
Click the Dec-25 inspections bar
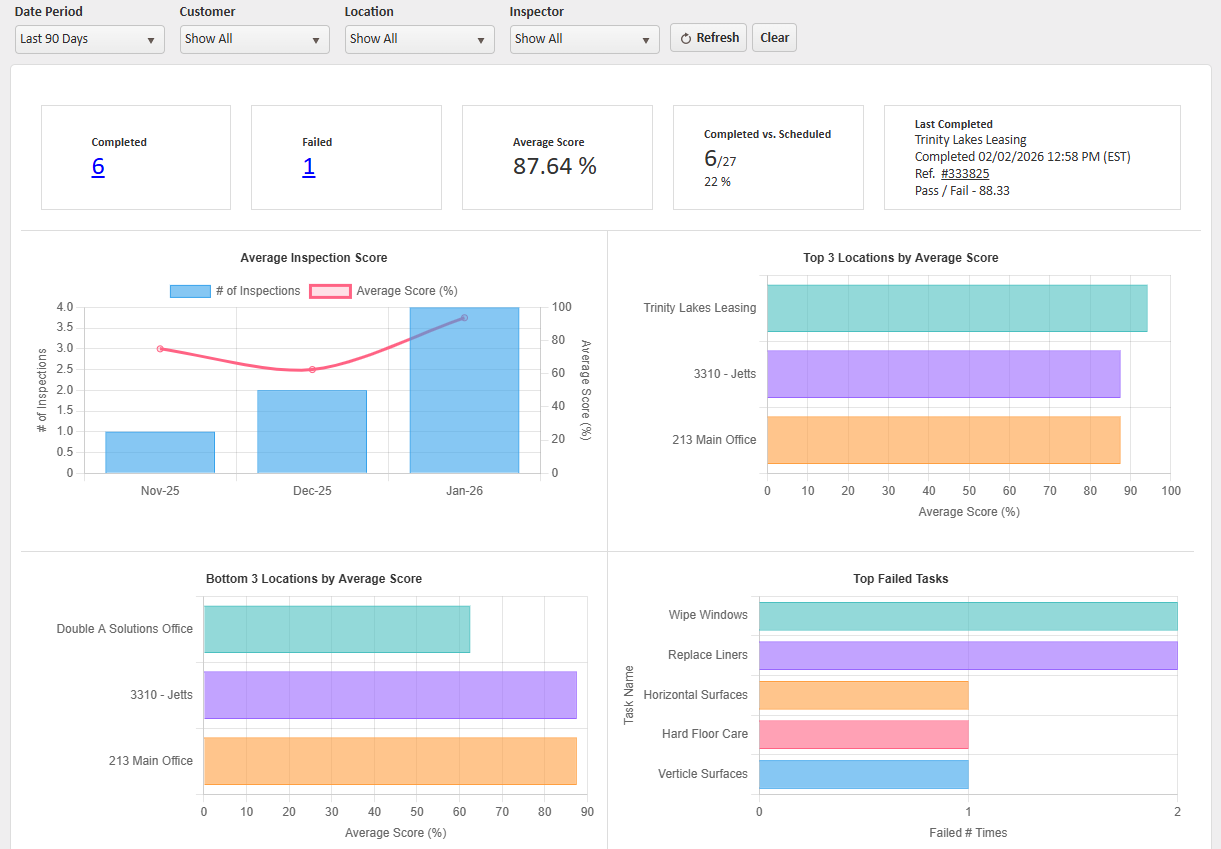(x=312, y=432)
